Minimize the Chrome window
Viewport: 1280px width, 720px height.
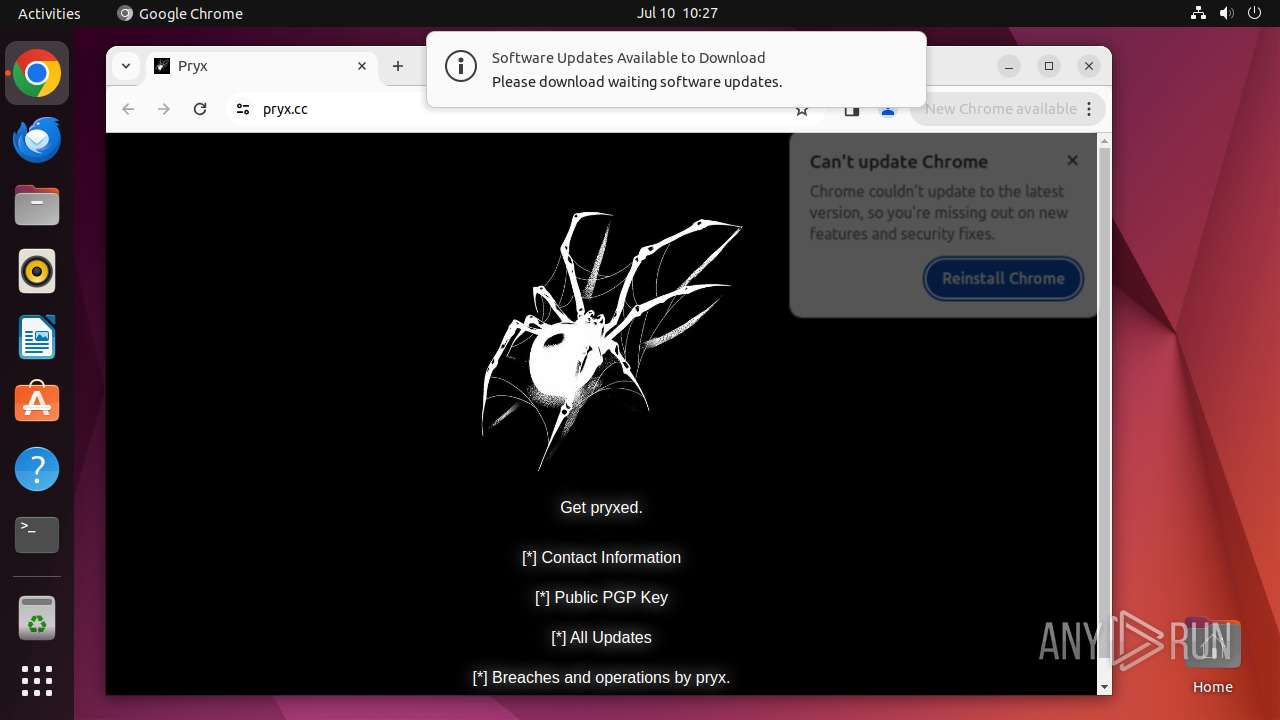(x=1010, y=66)
